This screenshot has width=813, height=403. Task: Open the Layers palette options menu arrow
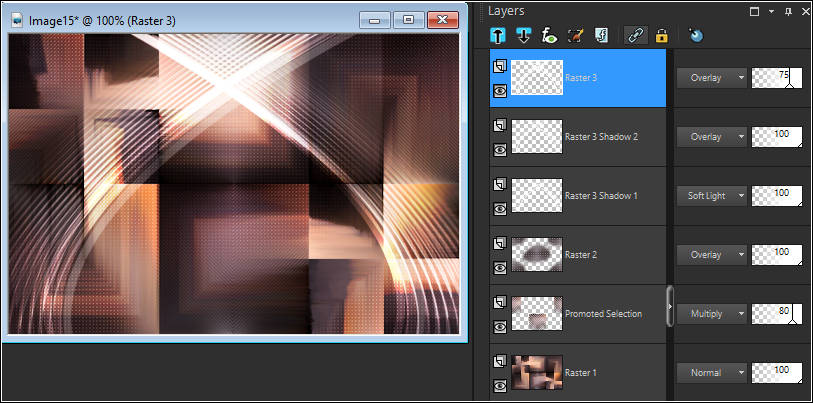point(771,11)
